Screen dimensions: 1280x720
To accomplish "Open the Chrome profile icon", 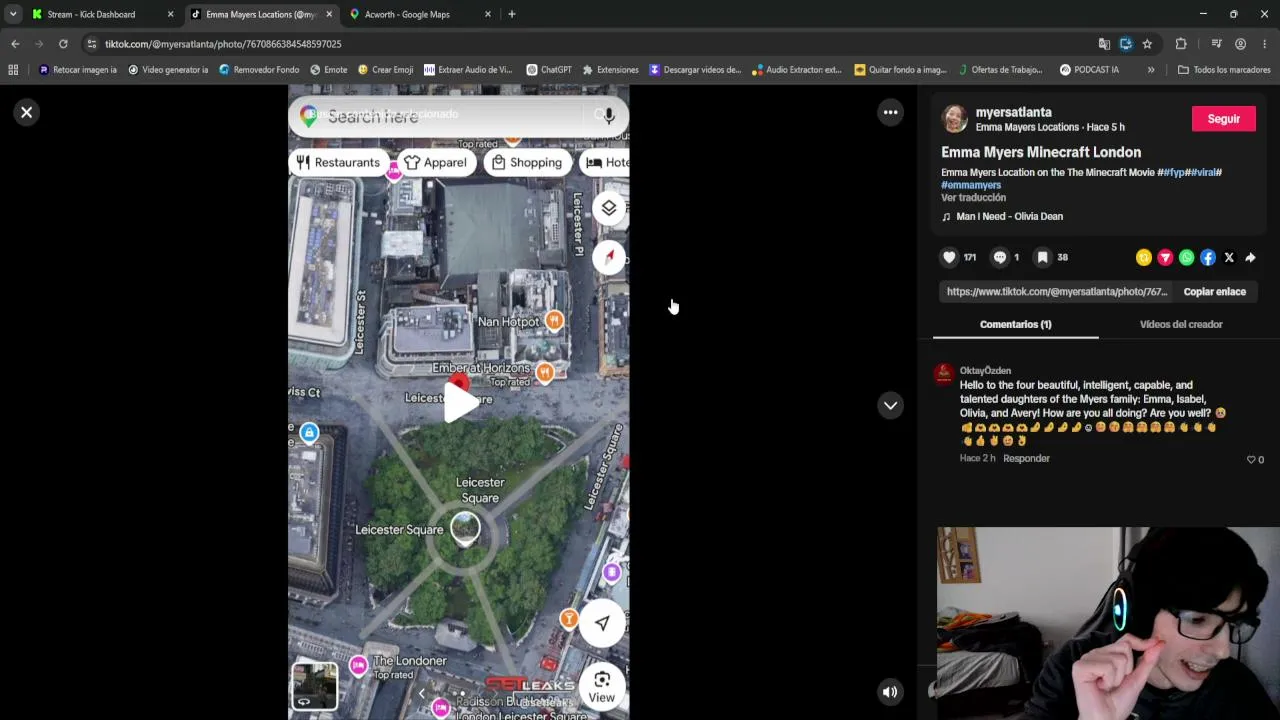I will pos(1240,44).
